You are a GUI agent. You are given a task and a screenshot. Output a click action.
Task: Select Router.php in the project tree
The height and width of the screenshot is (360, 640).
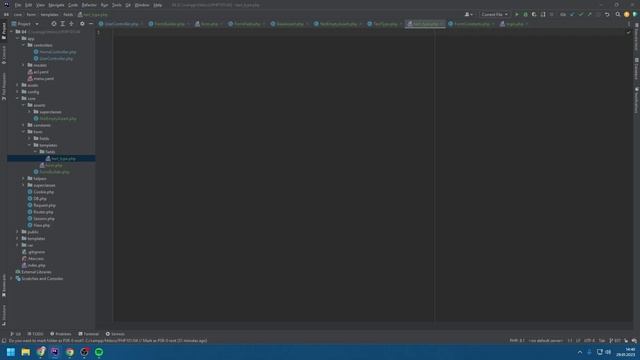coord(43,212)
